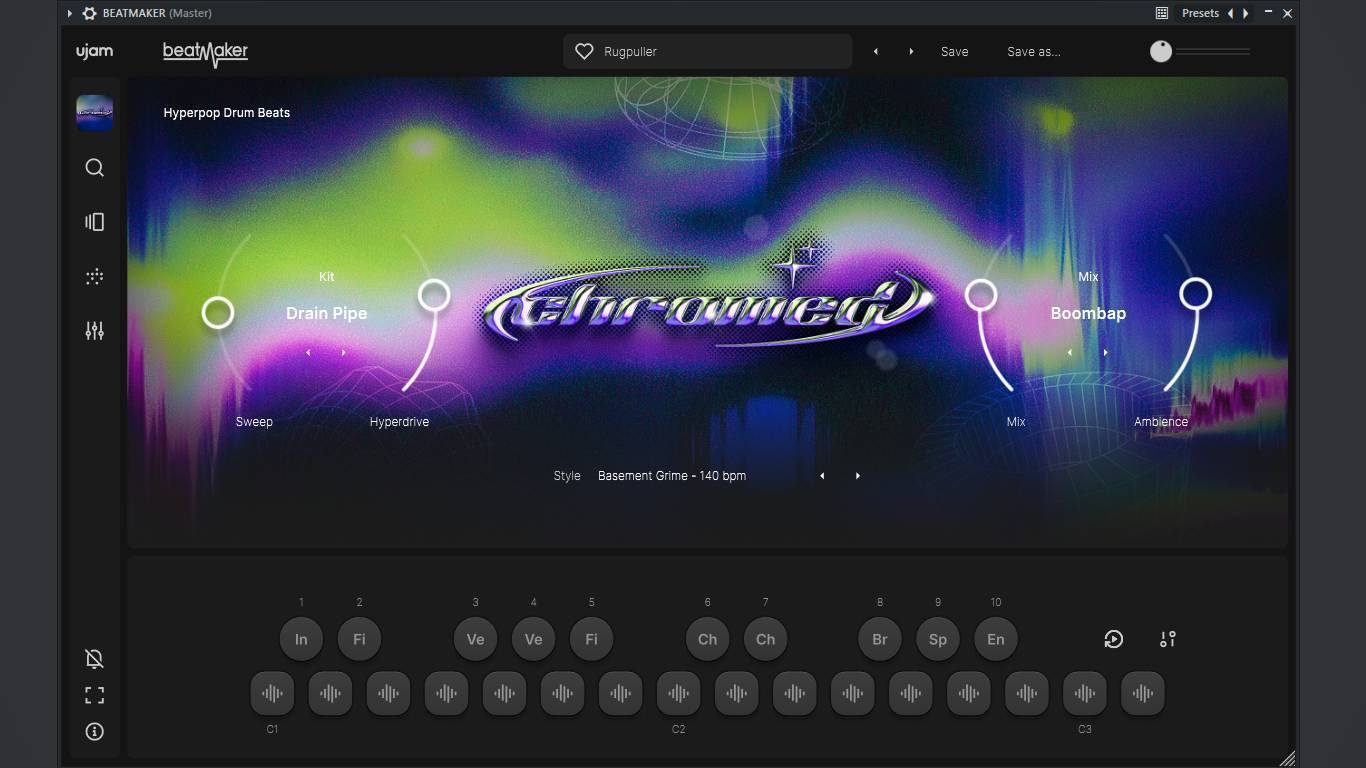Image resolution: width=1366 pixels, height=768 pixels.
Task: Click the info icon at bottom left
Action: pyautogui.click(x=94, y=732)
